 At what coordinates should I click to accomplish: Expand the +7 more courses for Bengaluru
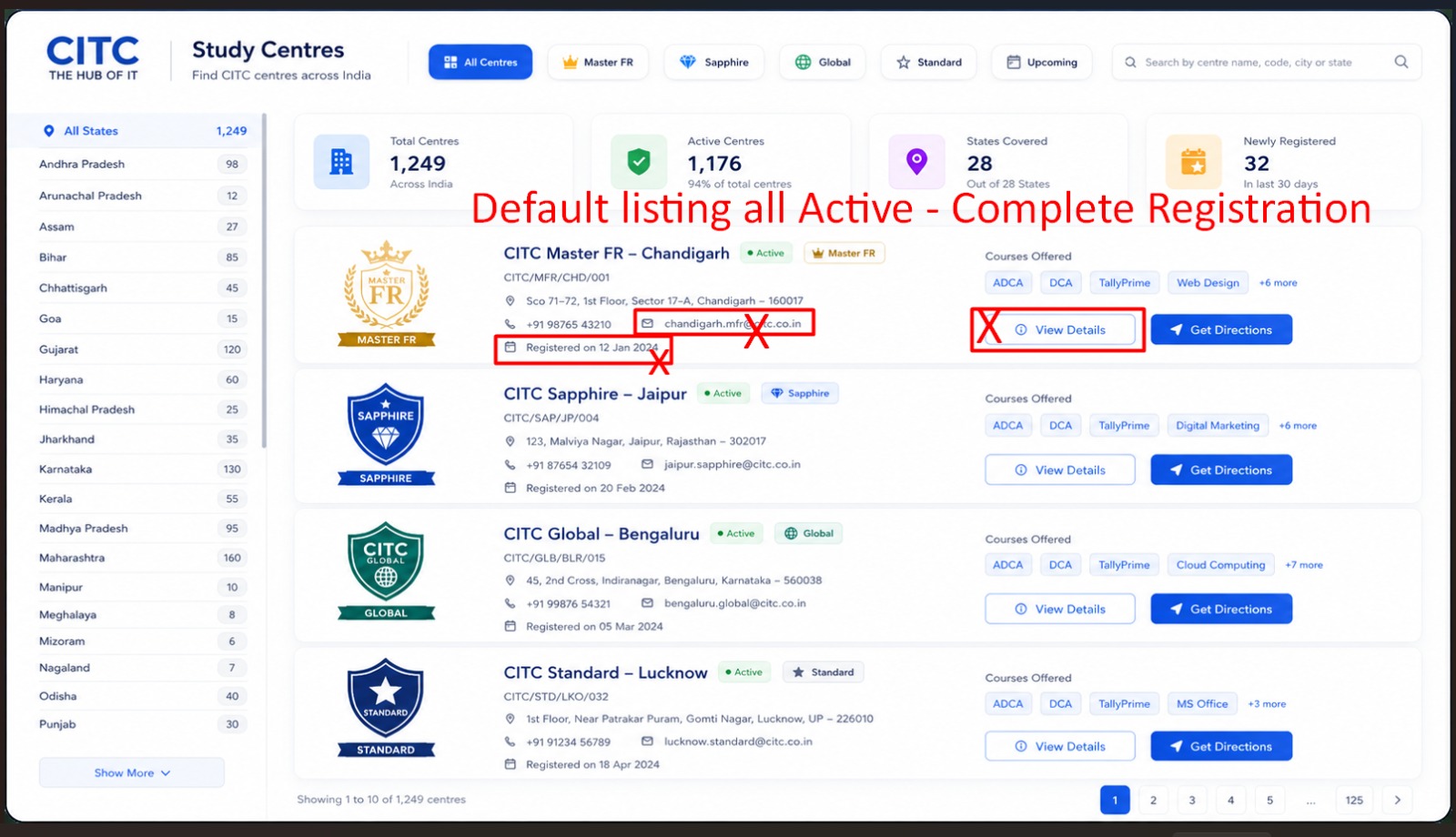tap(1304, 565)
